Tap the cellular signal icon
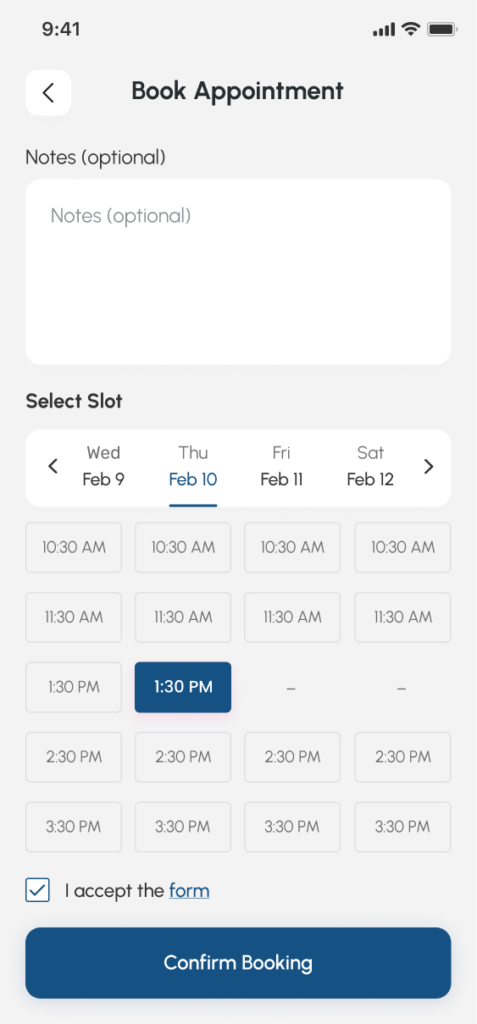The width and height of the screenshot is (477, 1024). click(x=384, y=29)
